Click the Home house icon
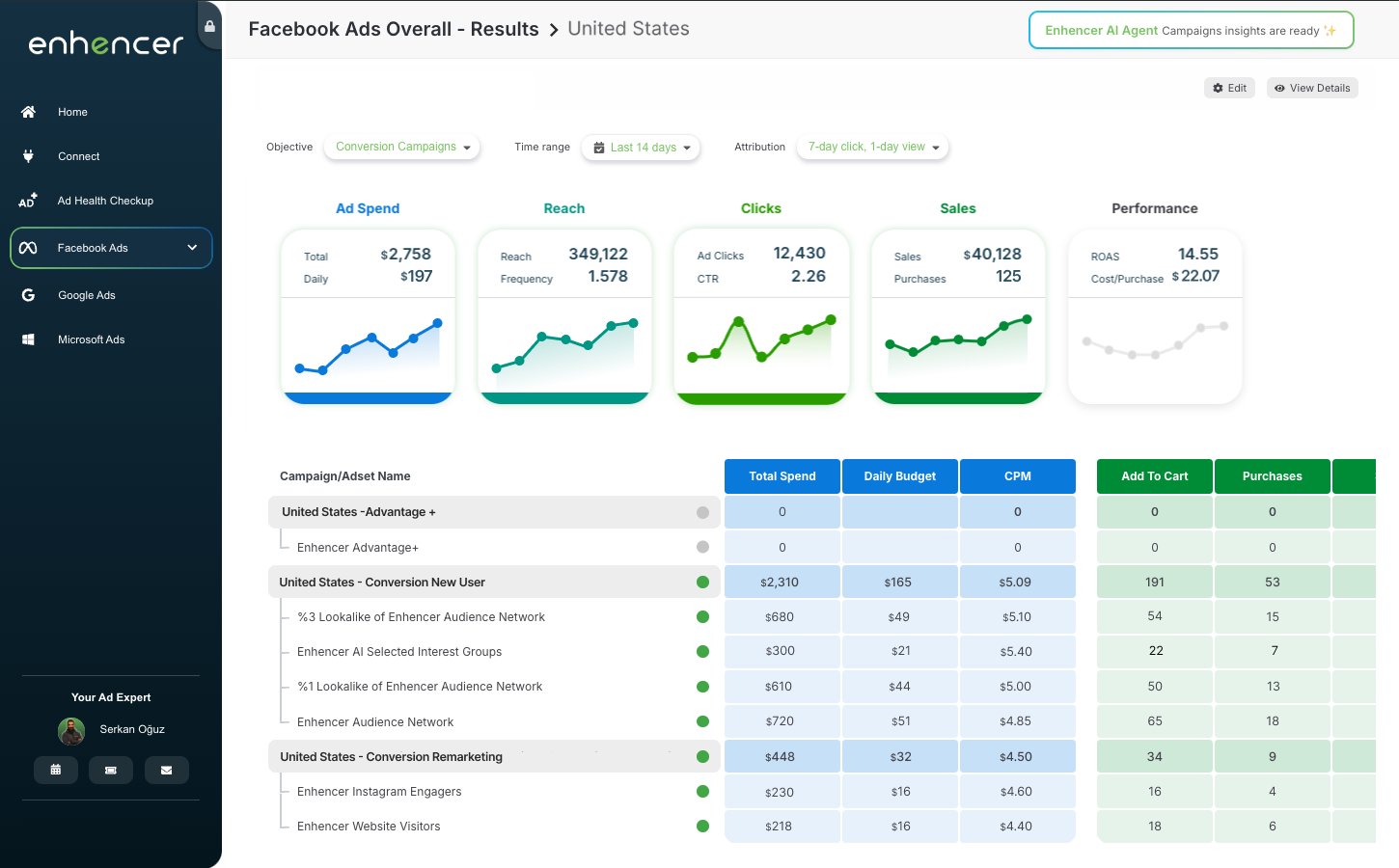Screen dimensions: 1399x868 click(29, 112)
